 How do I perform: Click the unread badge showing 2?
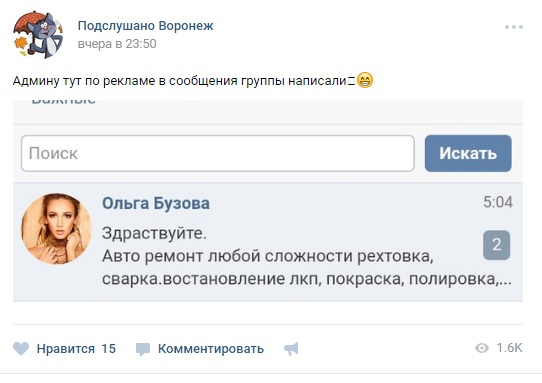click(x=496, y=245)
